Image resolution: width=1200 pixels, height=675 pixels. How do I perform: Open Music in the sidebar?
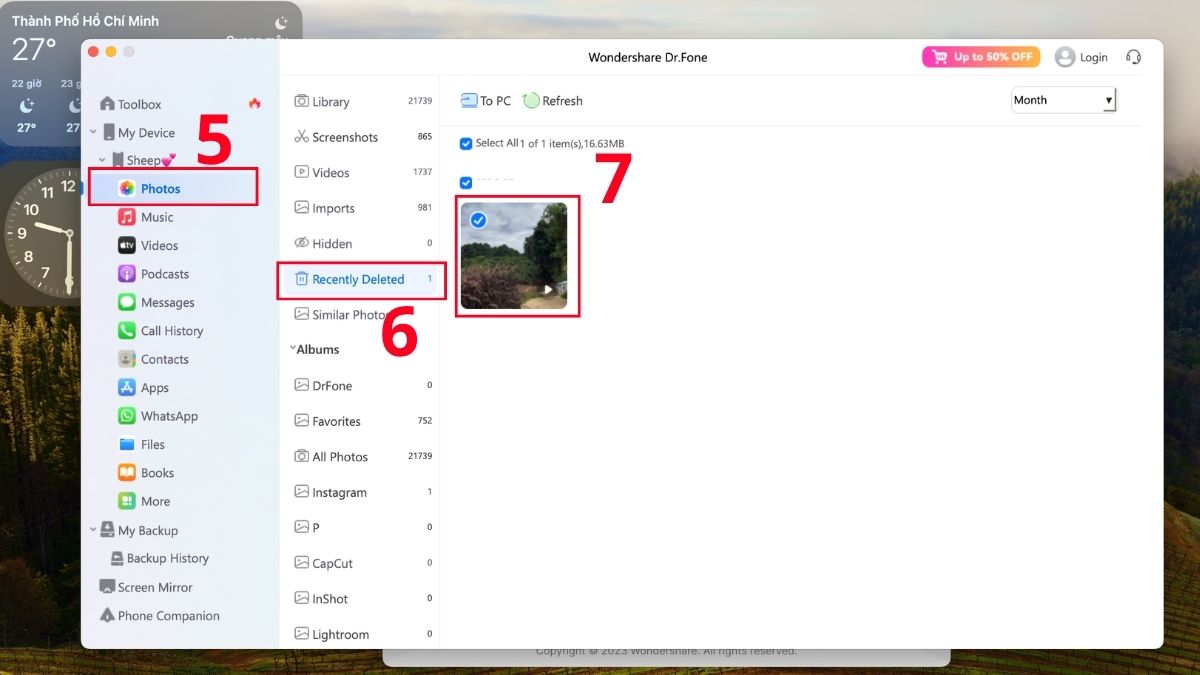click(145, 217)
